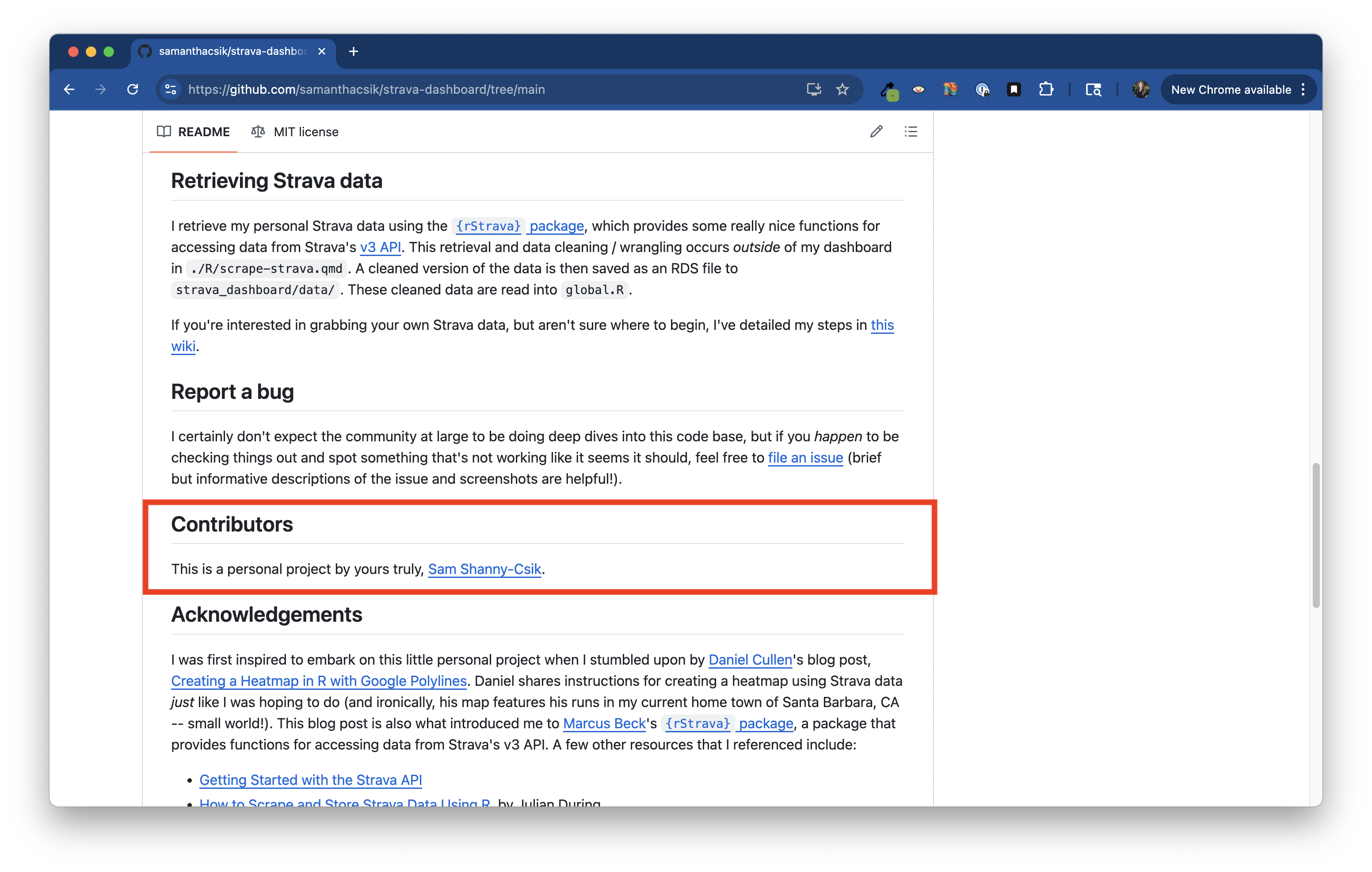
Task: Open the Chrome profile avatar
Action: (1140, 89)
